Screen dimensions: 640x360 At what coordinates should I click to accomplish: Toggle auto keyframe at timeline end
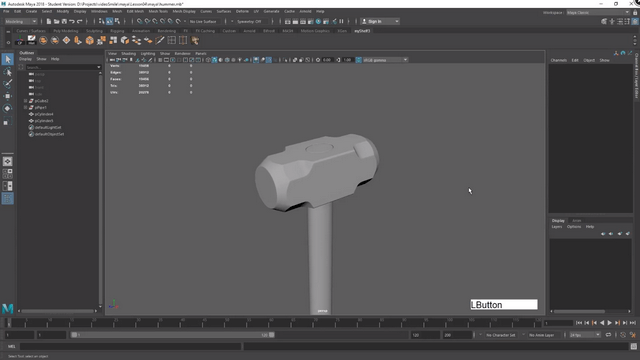tap(623, 335)
